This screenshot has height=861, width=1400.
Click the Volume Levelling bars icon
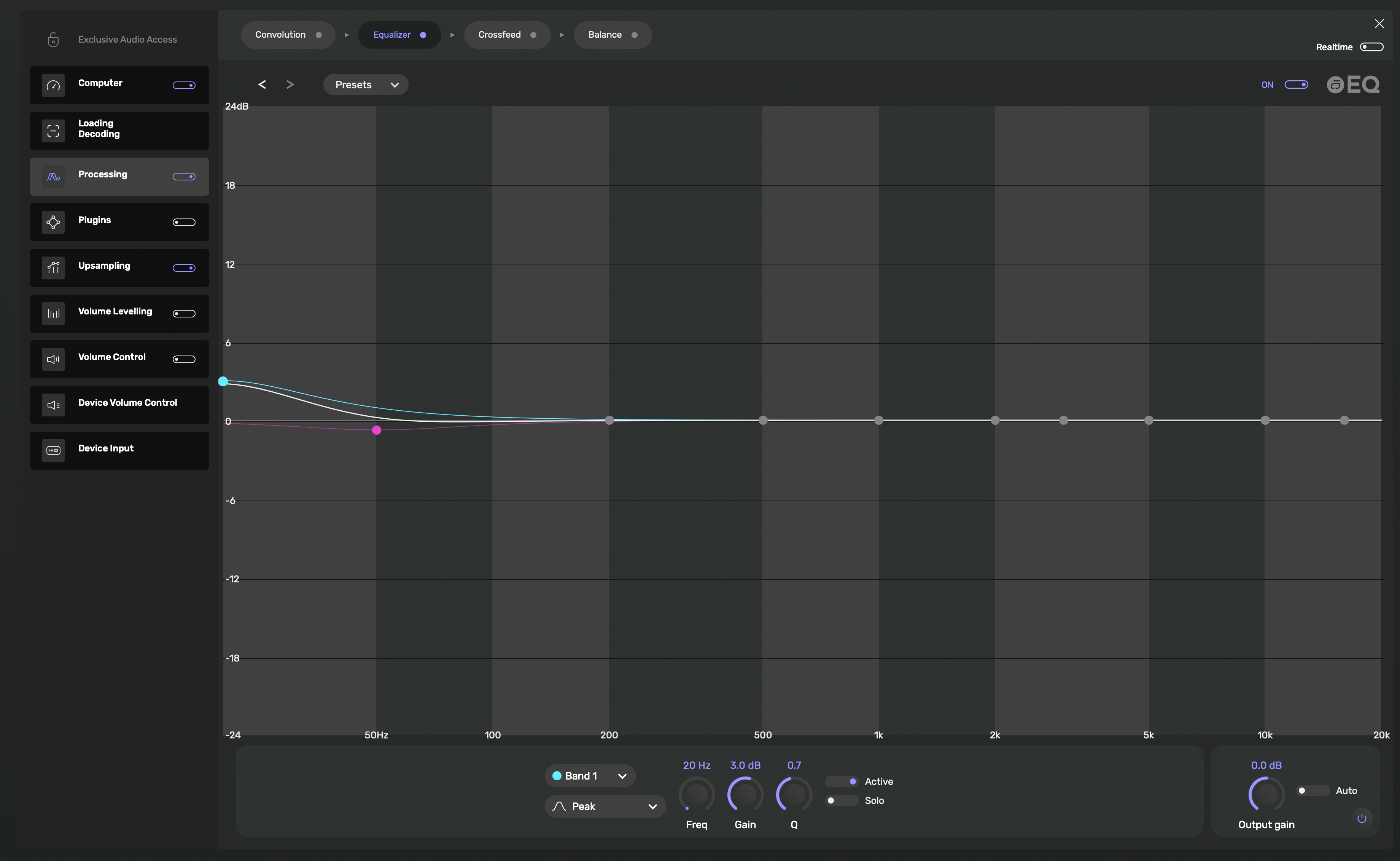tap(53, 313)
